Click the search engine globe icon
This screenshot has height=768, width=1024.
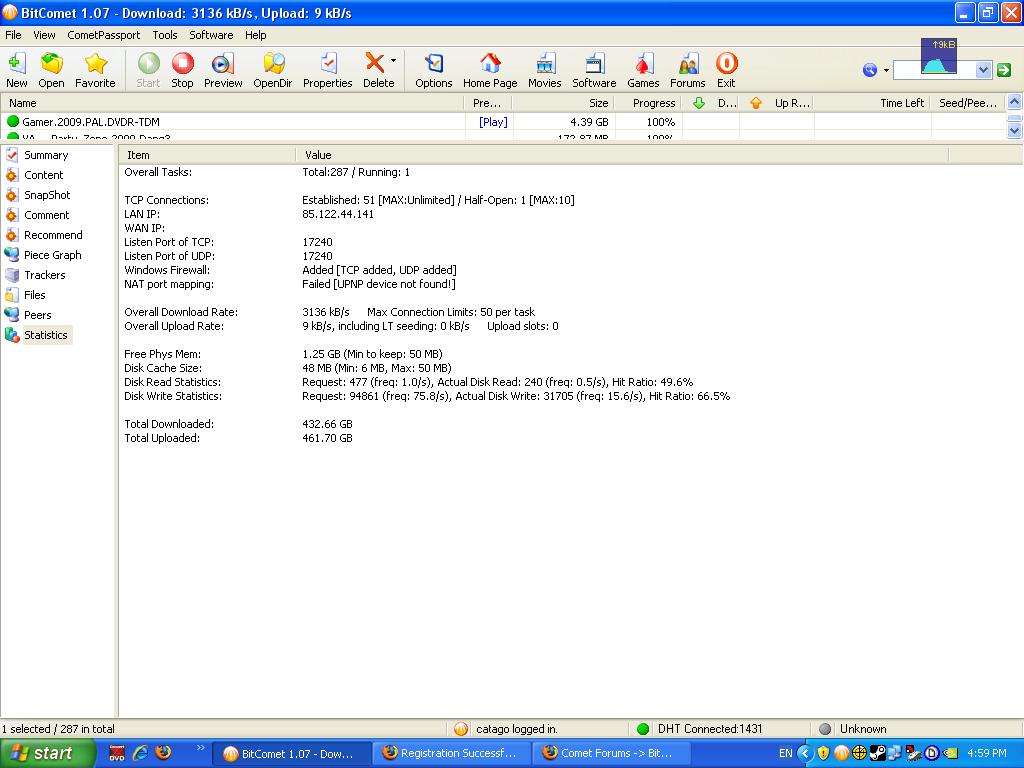pyautogui.click(x=869, y=70)
